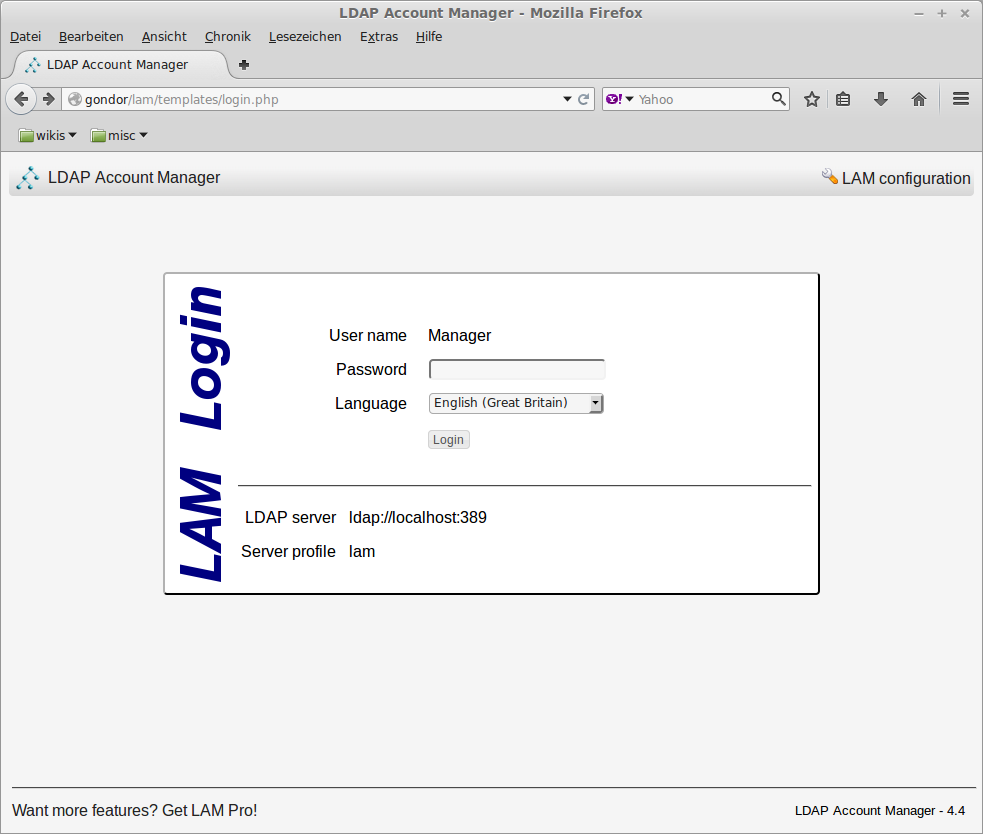983x834 pixels.
Task: Expand the misc bookmark folder
Action: point(119,135)
